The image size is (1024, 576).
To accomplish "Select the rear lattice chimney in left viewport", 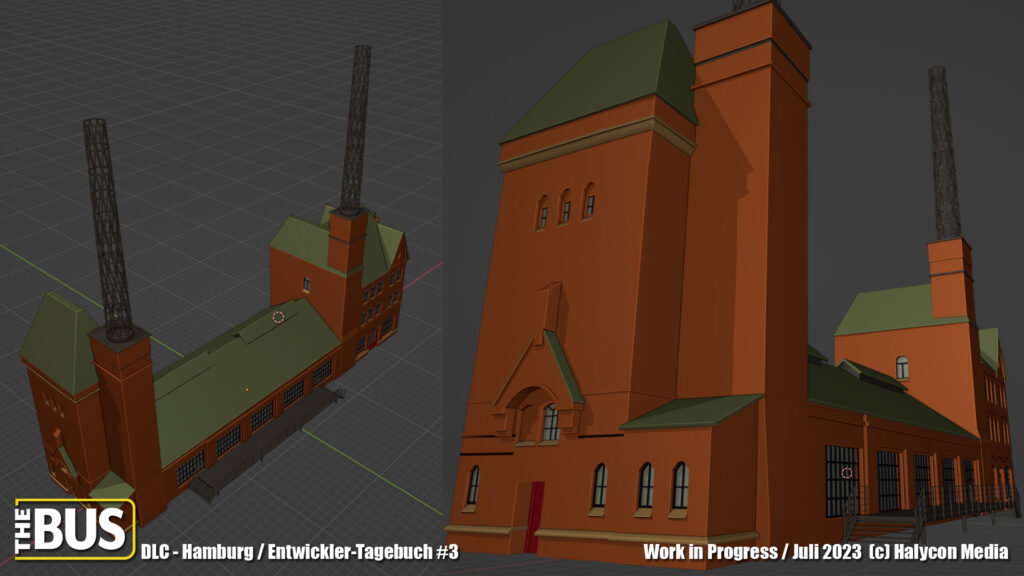I will coord(355,128).
